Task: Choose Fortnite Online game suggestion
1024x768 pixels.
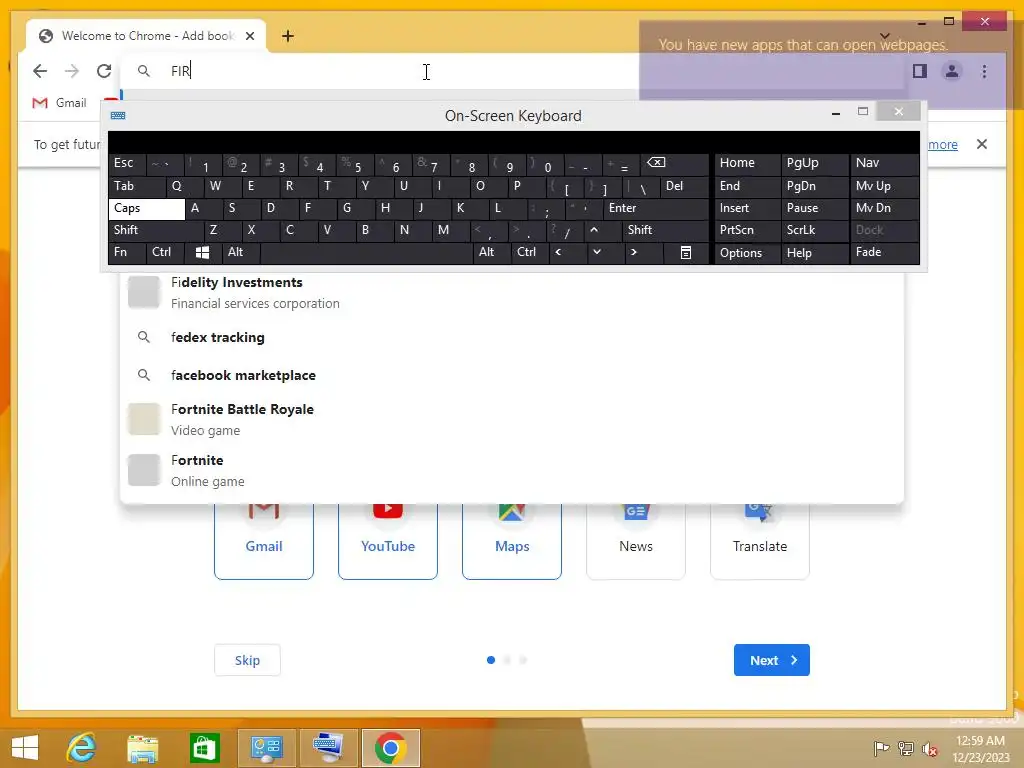Action: pos(512,470)
